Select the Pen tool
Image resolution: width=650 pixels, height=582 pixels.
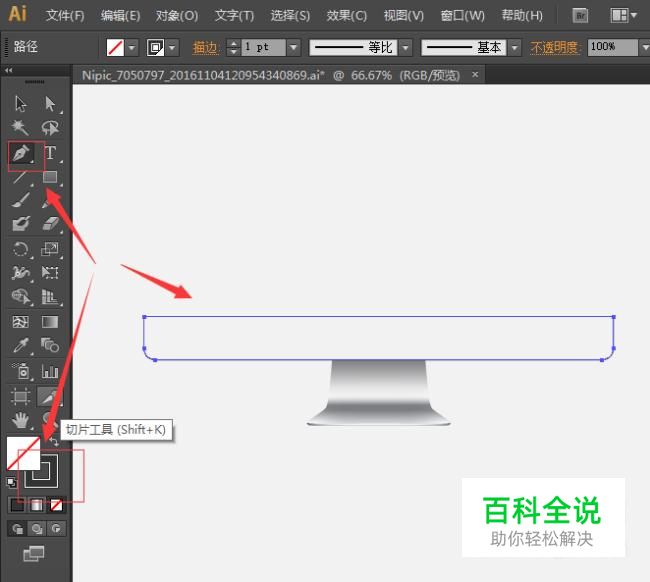click(x=21, y=153)
